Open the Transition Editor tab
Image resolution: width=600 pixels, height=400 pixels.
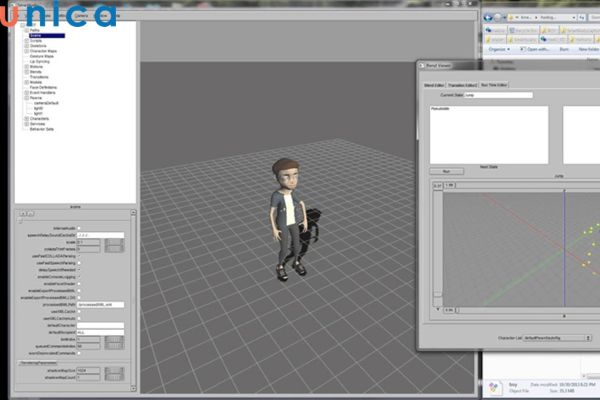(464, 85)
